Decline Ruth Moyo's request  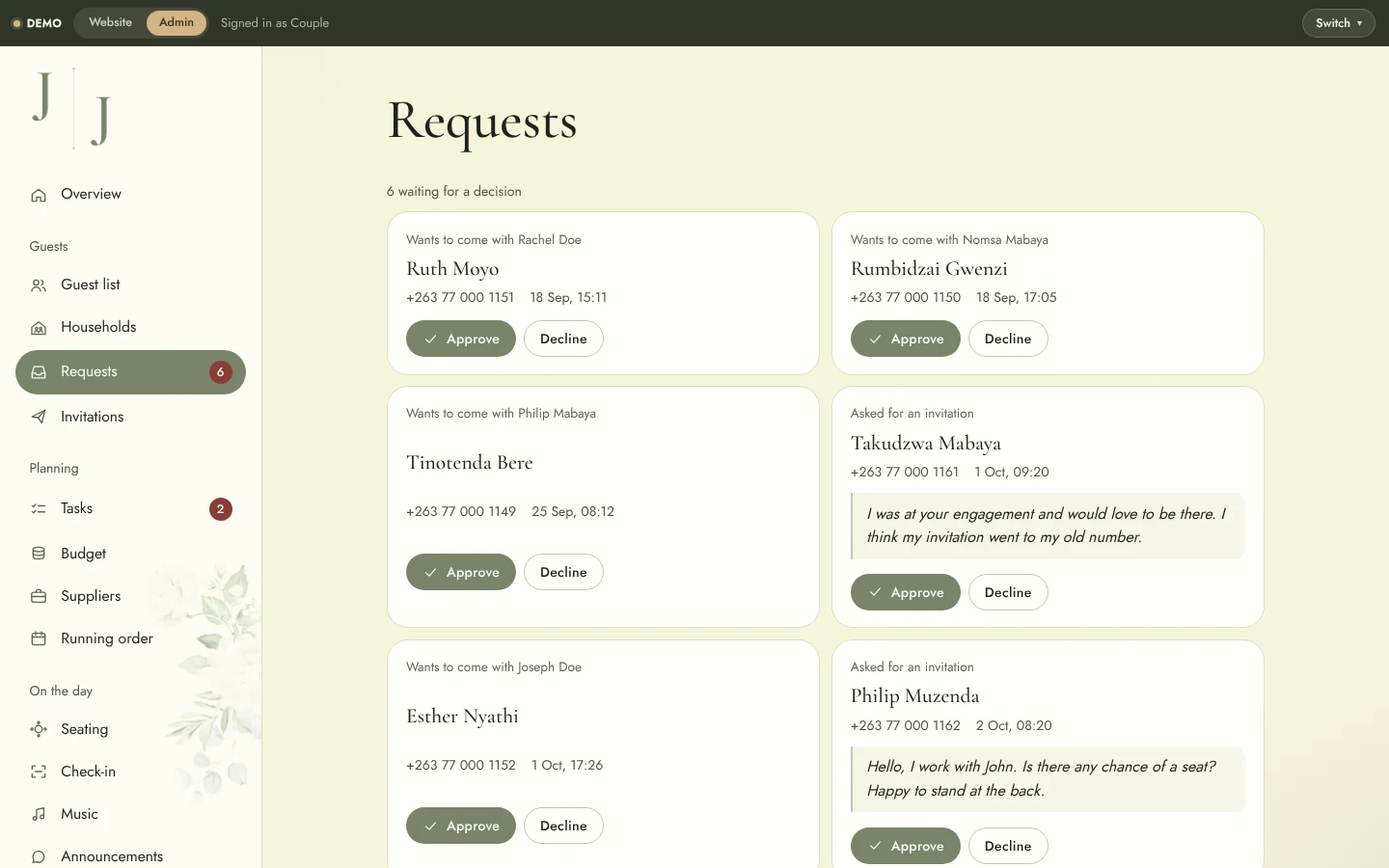[x=563, y=339]
